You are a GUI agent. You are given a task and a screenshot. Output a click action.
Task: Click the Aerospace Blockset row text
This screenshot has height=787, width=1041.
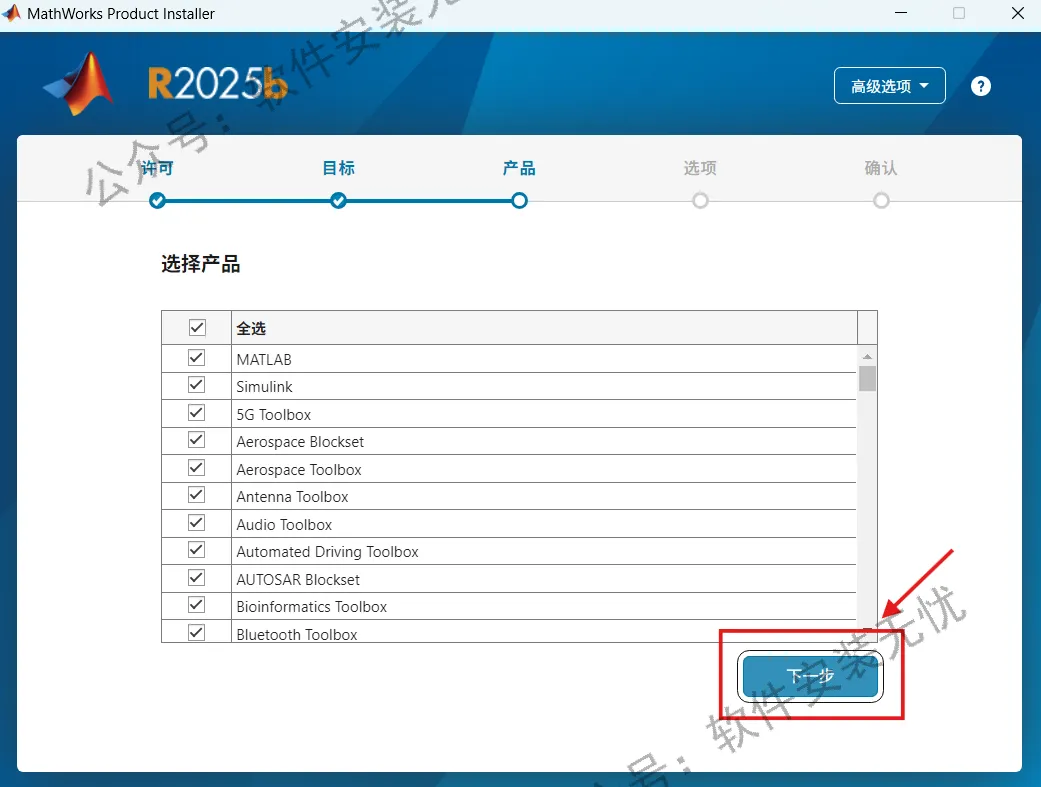coord(300,442)
